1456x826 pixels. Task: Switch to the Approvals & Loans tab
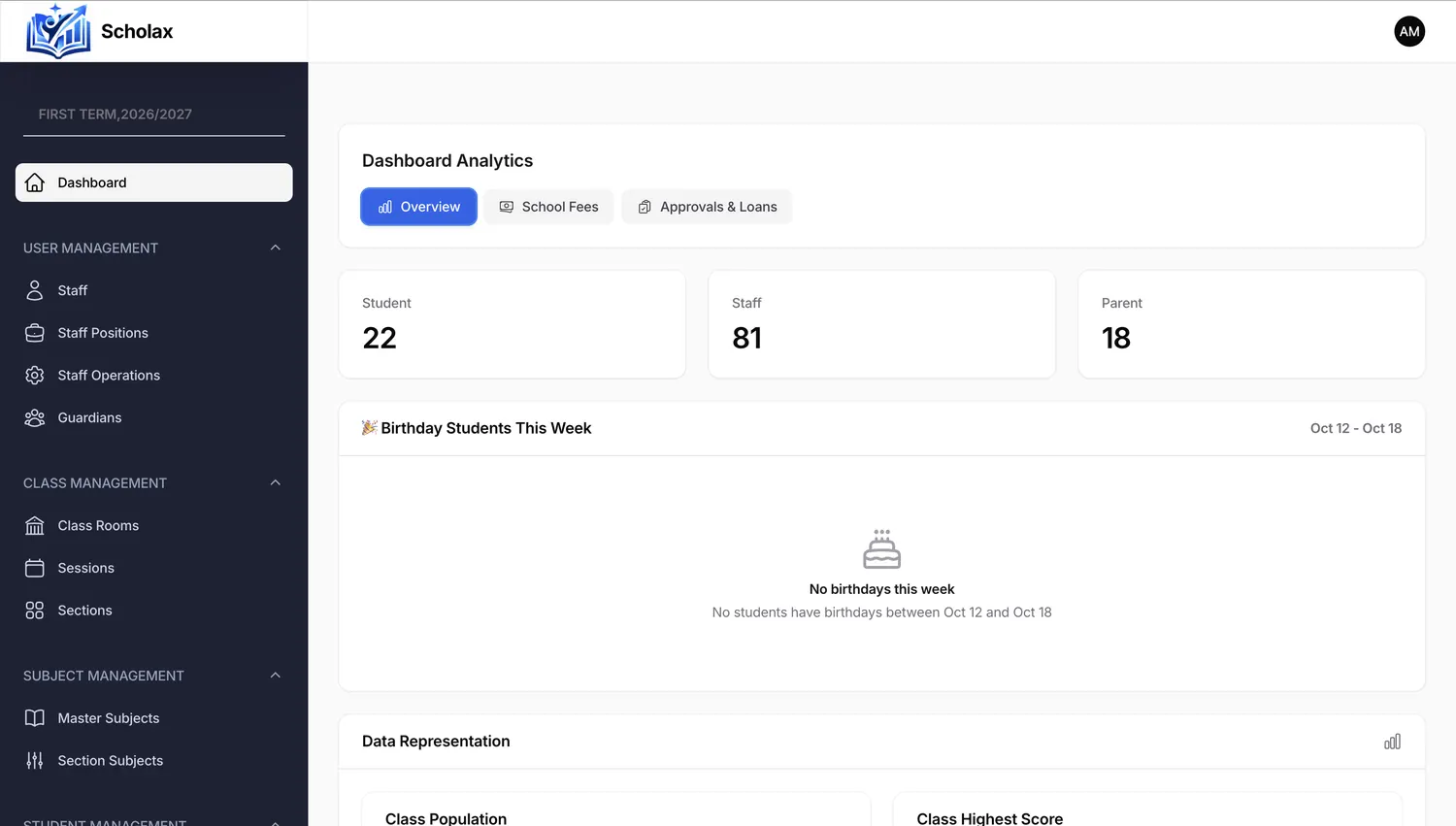pos(707,207)
